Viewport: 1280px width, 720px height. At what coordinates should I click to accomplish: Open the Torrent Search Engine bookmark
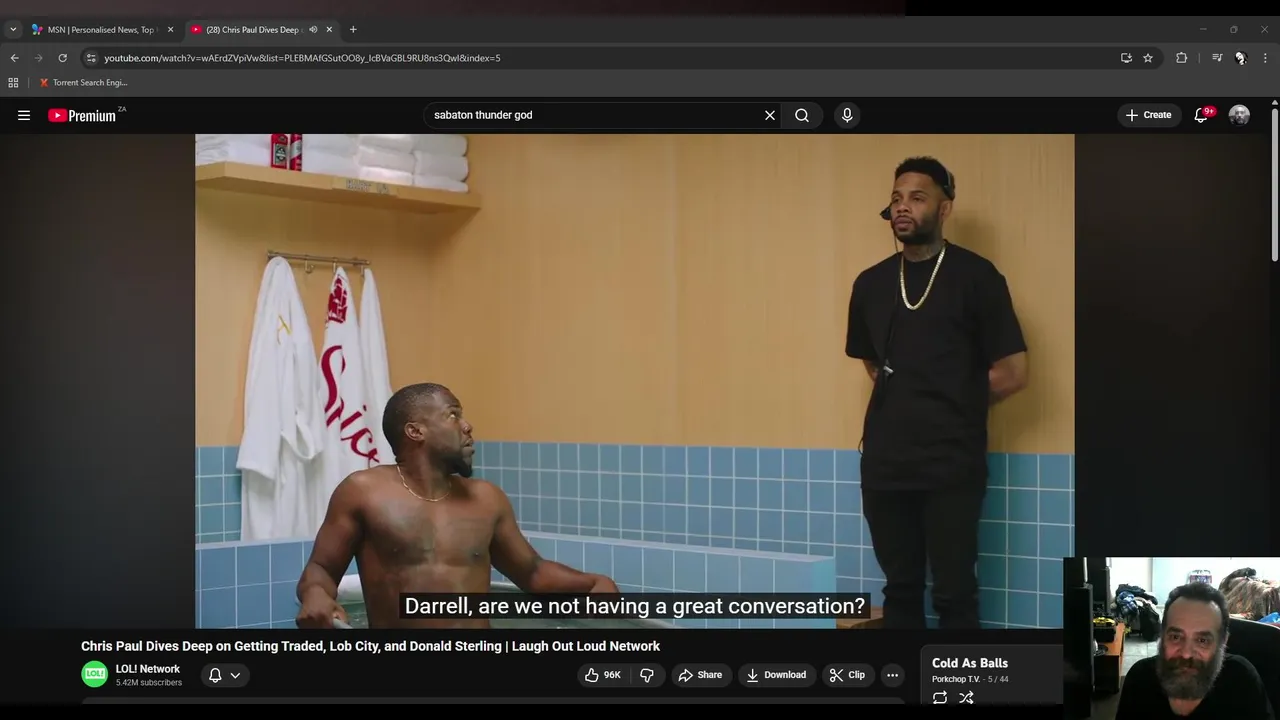tap(84, 83)
